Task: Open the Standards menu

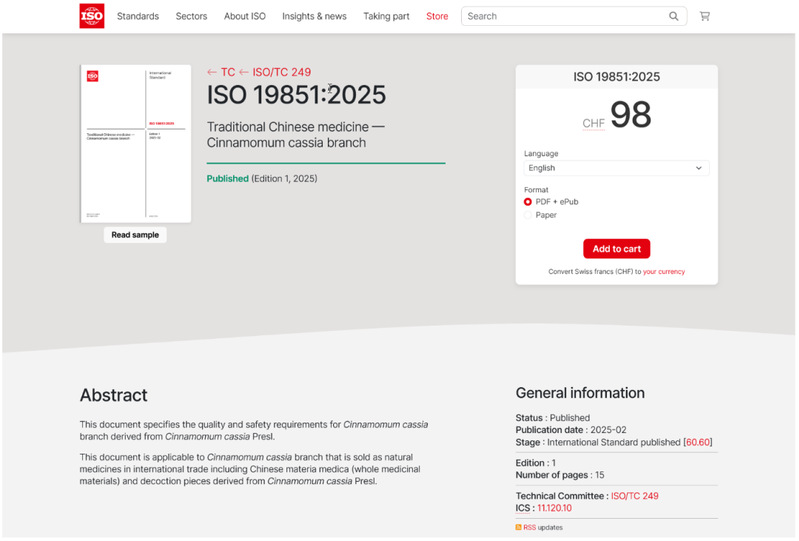Action: (138, 16)
